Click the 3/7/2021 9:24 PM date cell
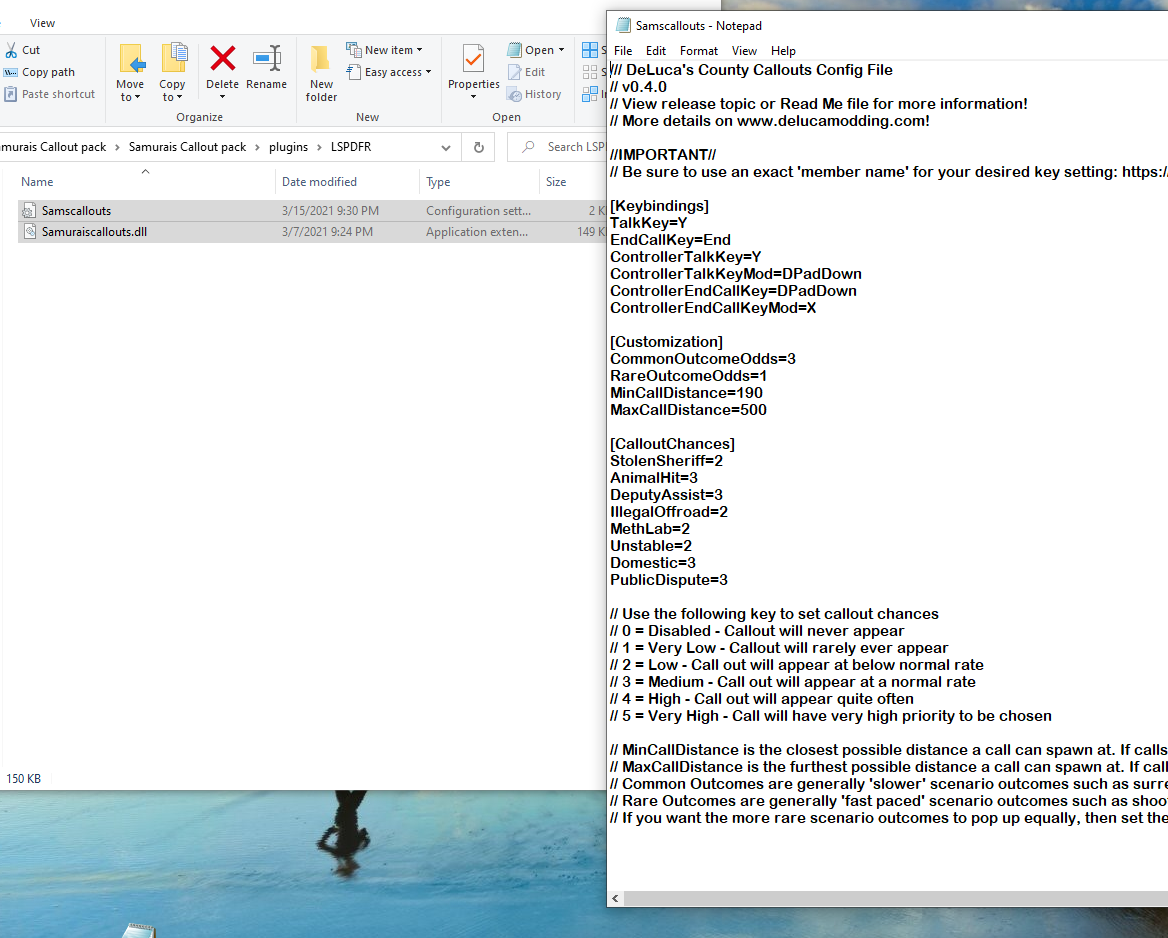The image size is (1168, 938). [328, 232]
